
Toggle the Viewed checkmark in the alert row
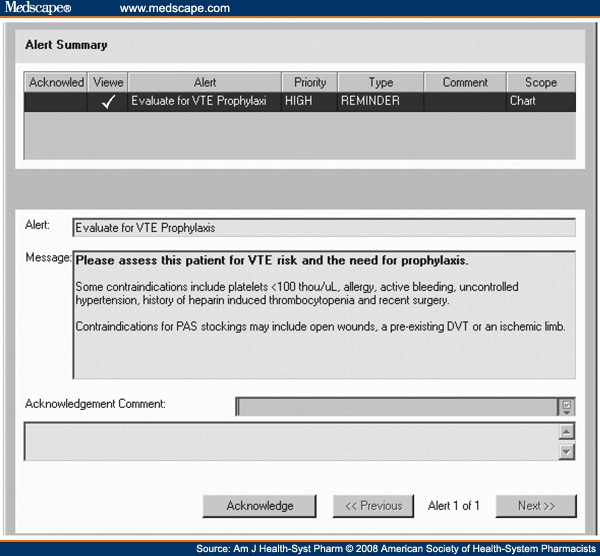108,101
